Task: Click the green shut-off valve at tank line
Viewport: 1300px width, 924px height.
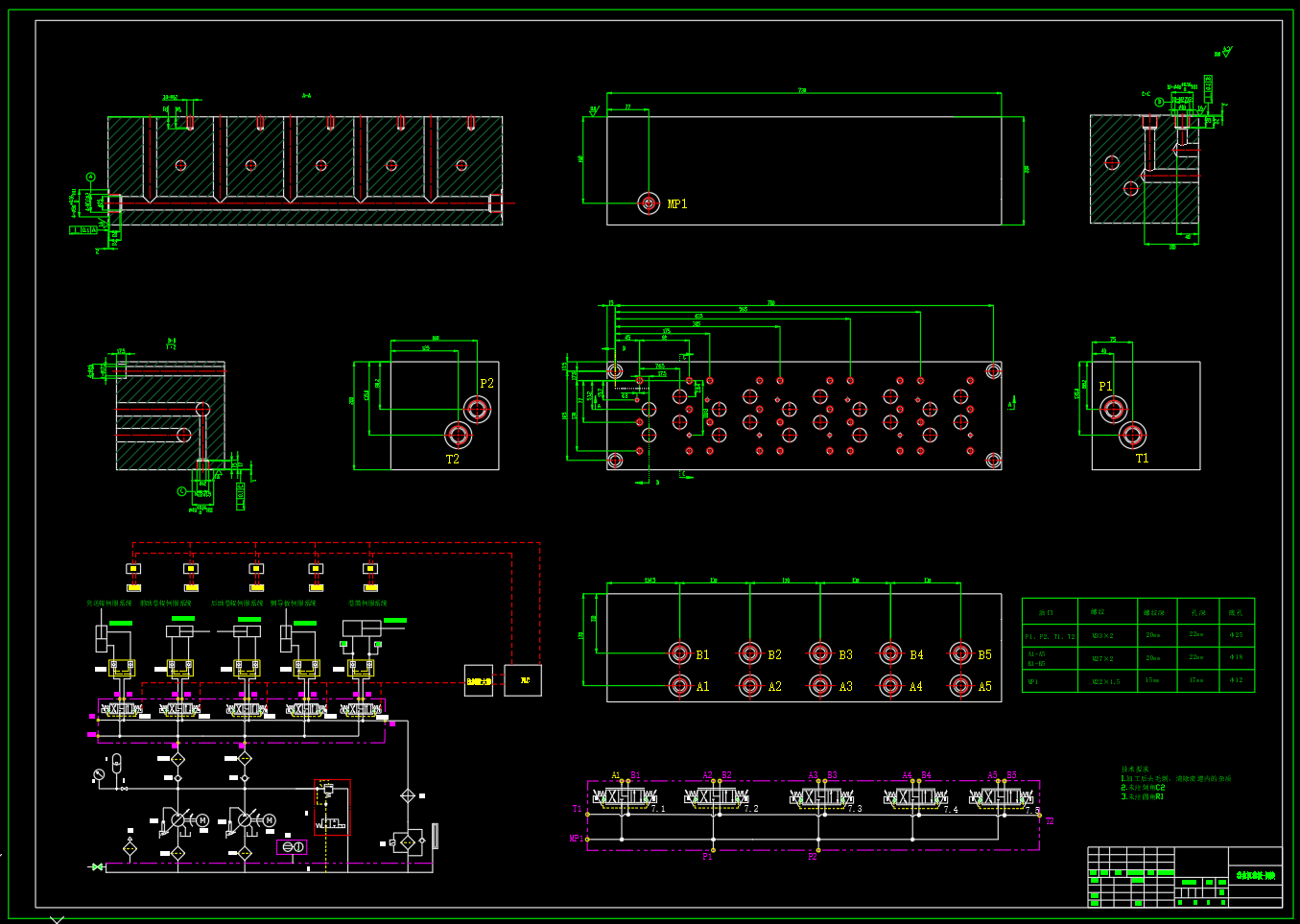Action: click(97, 866)
